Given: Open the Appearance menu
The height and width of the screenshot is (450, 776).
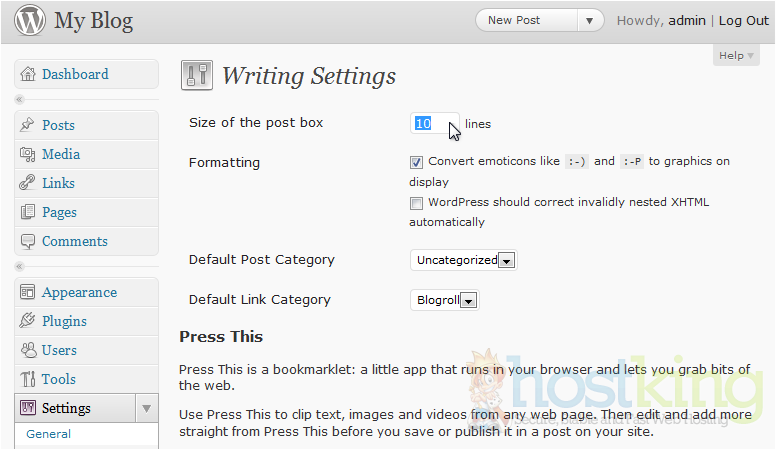Looking at the screenshot, I should click(x=79, y=292).
